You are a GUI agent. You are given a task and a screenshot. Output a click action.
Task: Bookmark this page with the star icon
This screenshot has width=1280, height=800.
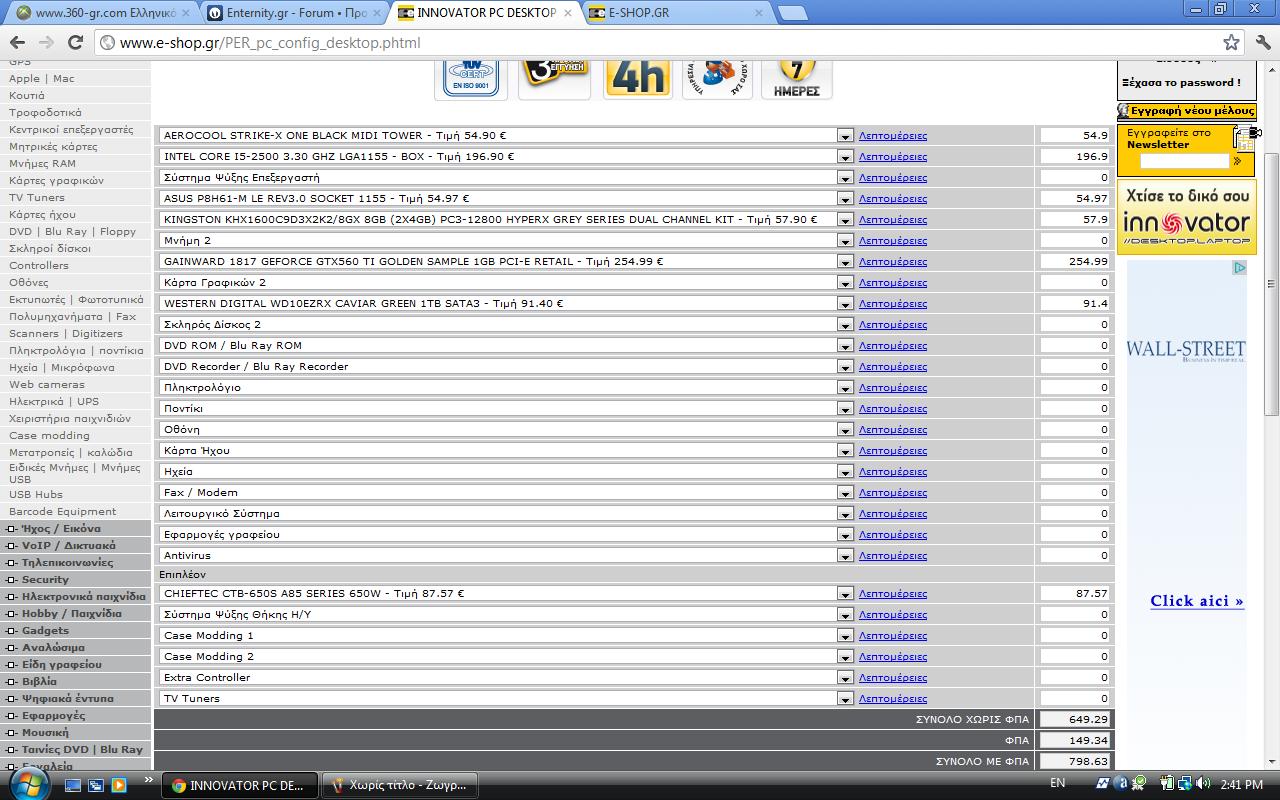pyautogui.click(x=1231, y=42)
